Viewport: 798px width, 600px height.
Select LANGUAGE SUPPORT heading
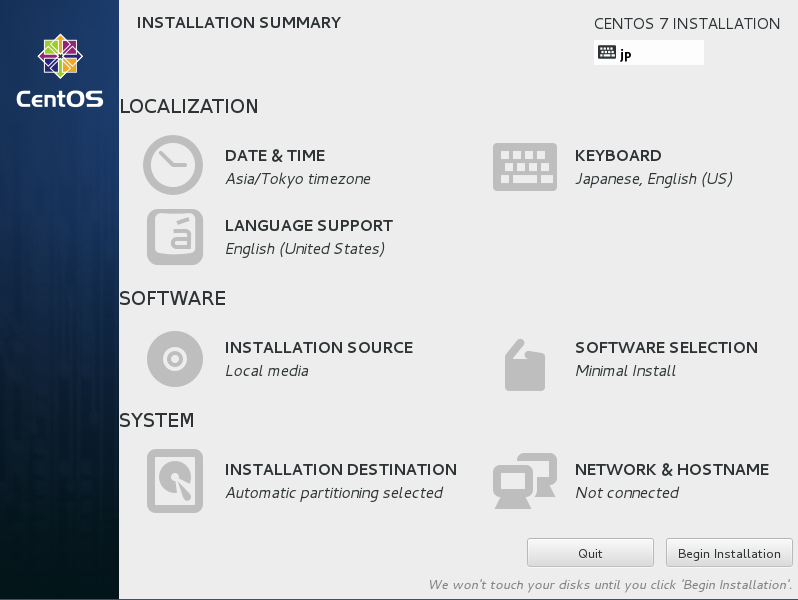coord(309,225)
